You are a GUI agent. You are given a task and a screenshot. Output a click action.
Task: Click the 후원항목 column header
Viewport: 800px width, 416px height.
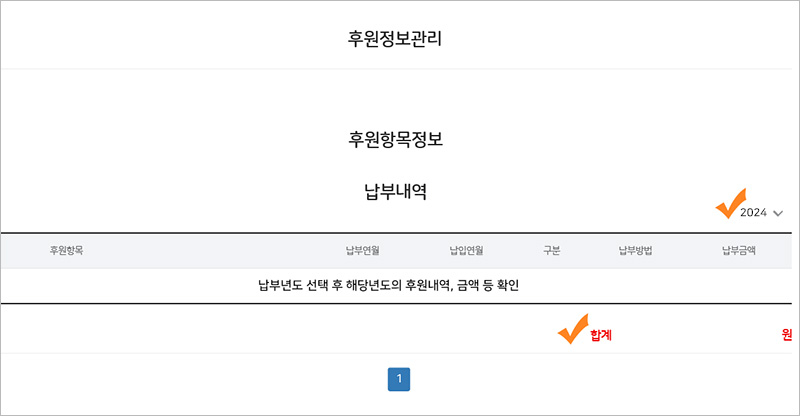point(66,251)
